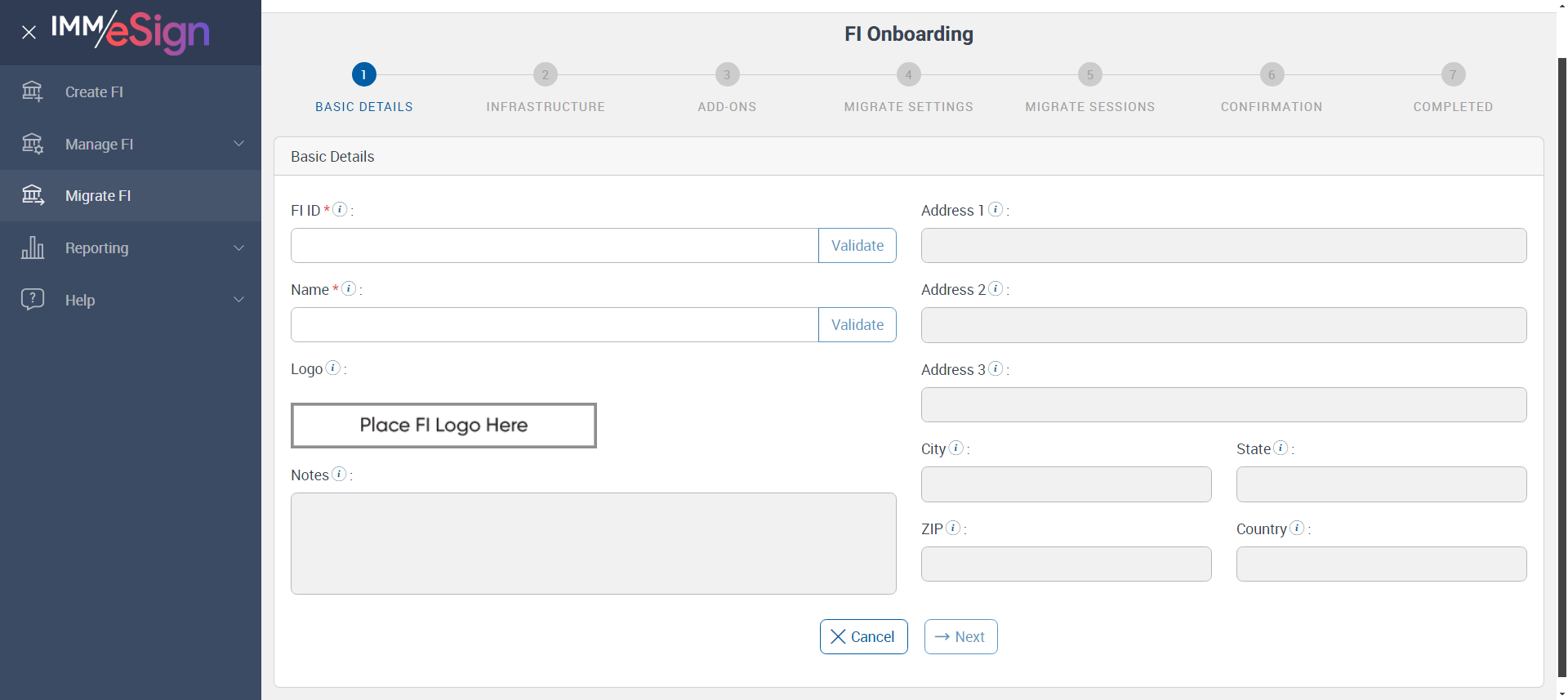Viewport: 1568px width, 700px height.
Task: Click the Name field info icon
Action: click(349, 288)
